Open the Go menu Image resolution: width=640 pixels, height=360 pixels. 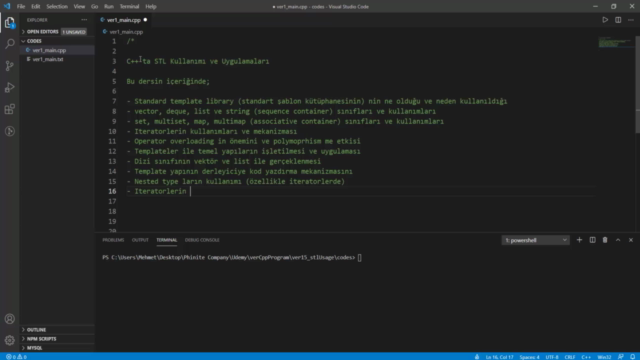click(94, 7)
